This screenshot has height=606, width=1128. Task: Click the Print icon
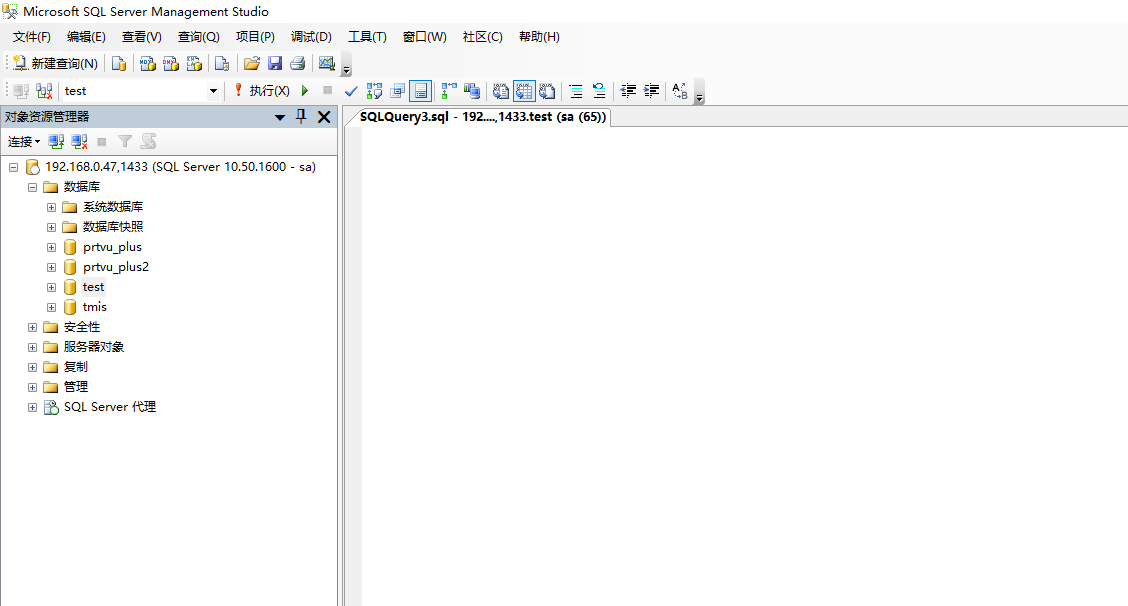click(298, 63)
